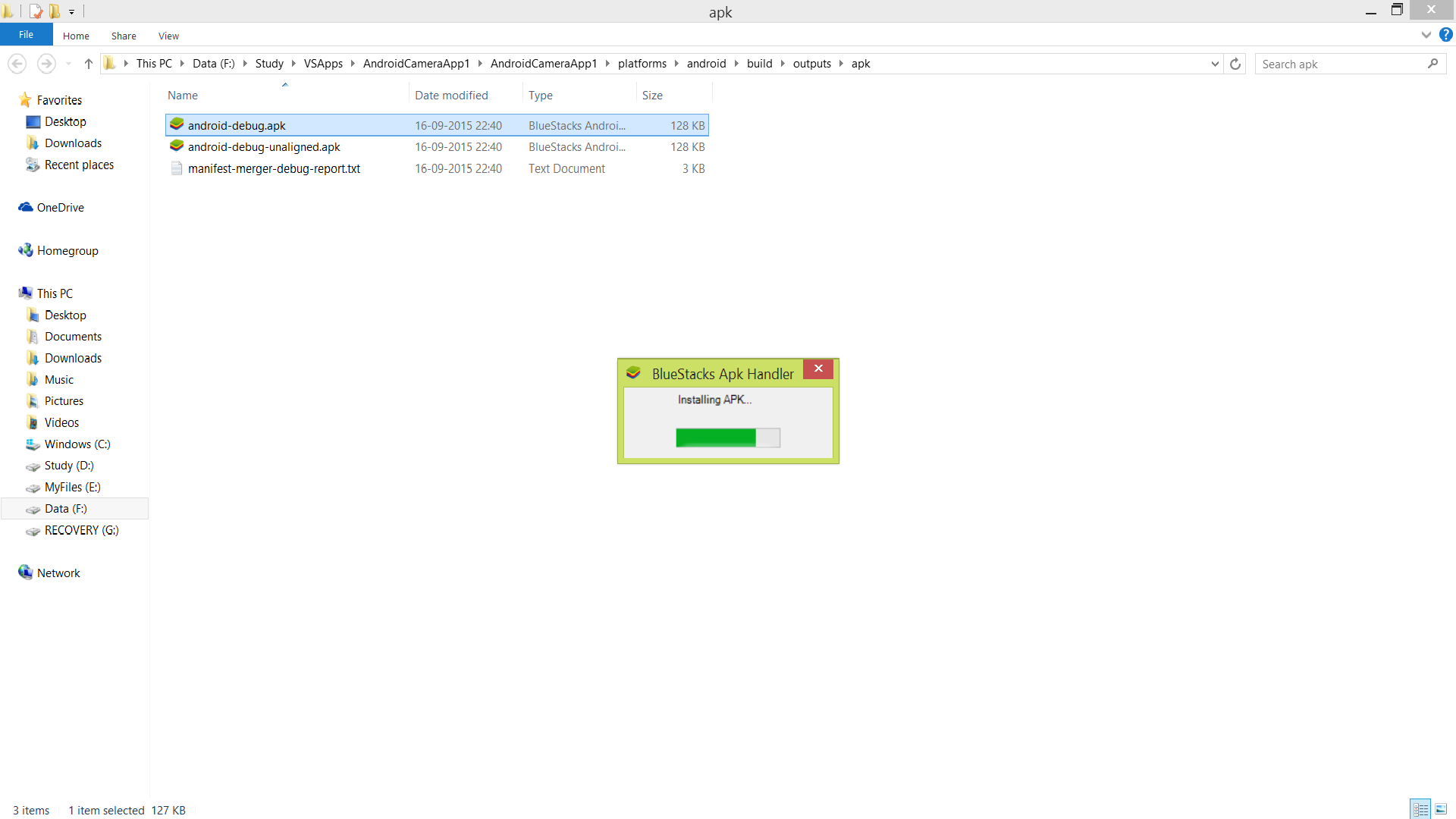Select This PC in the navigation pane
Viewport: 1456px width, 819px height.
[55, 293]
